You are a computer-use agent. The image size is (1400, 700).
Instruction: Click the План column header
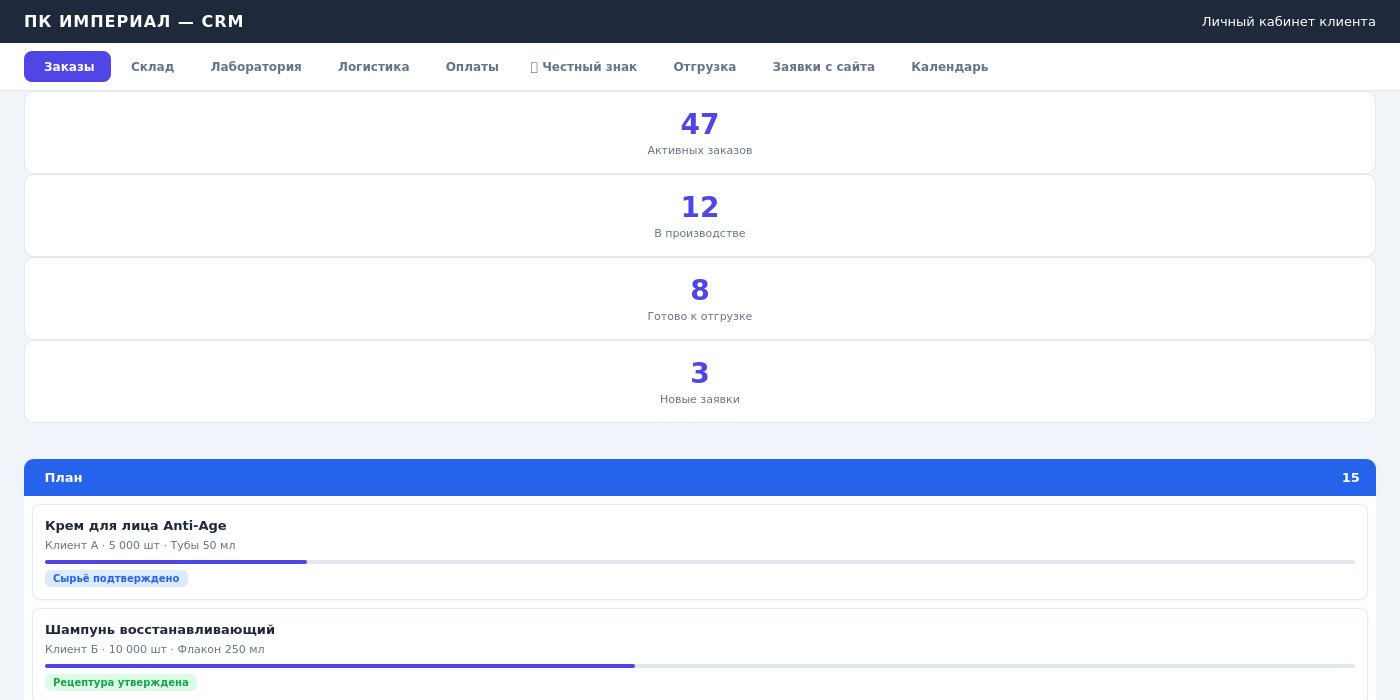point(700,477)
